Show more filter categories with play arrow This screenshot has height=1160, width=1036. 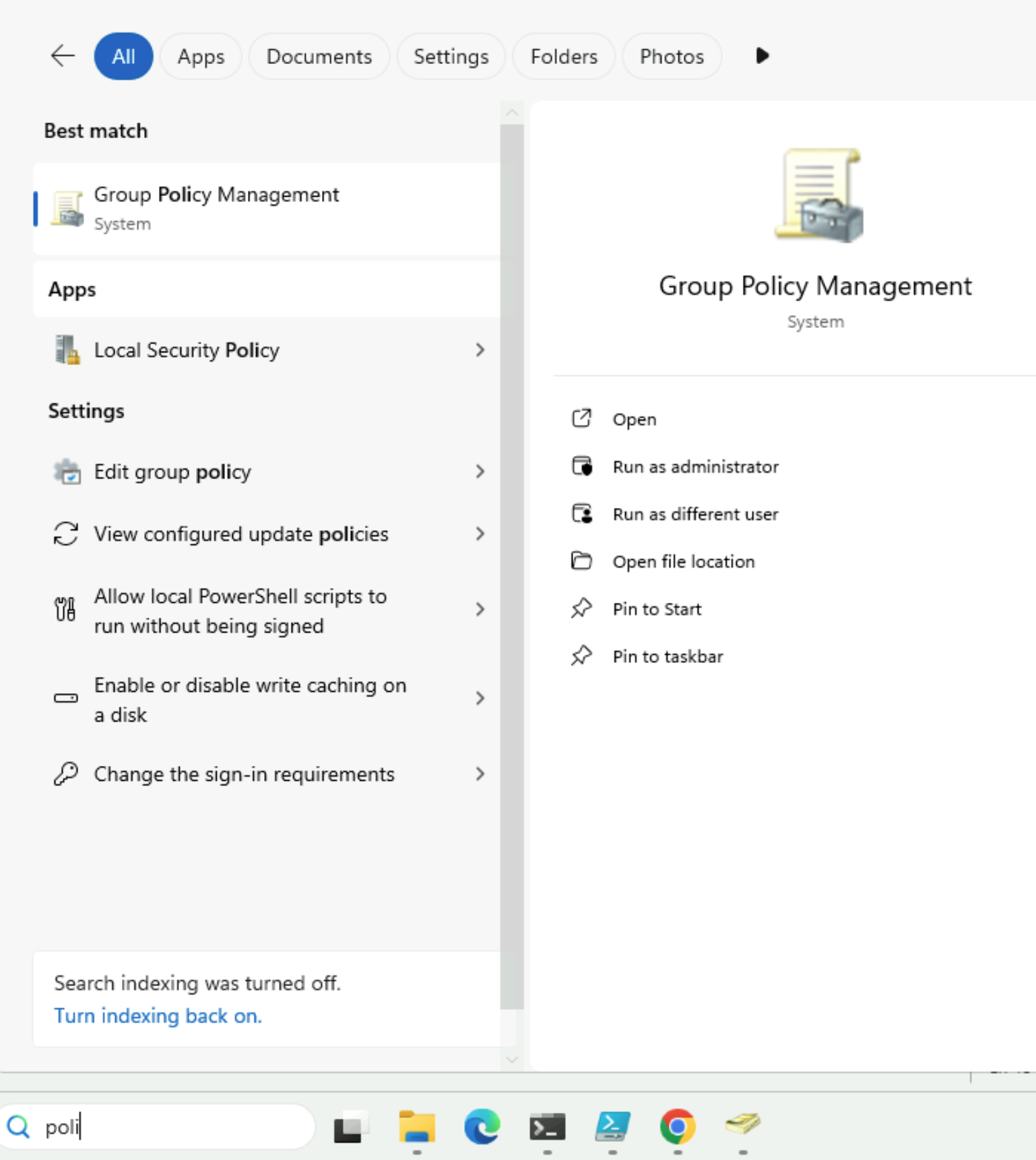(762, 56)
